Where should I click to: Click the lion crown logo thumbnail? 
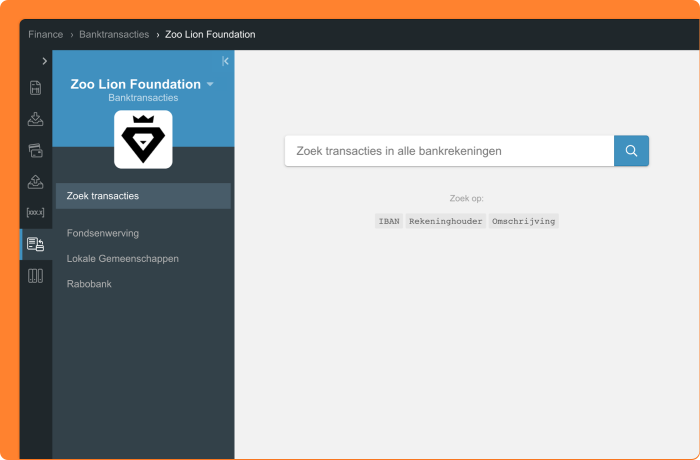143,139
